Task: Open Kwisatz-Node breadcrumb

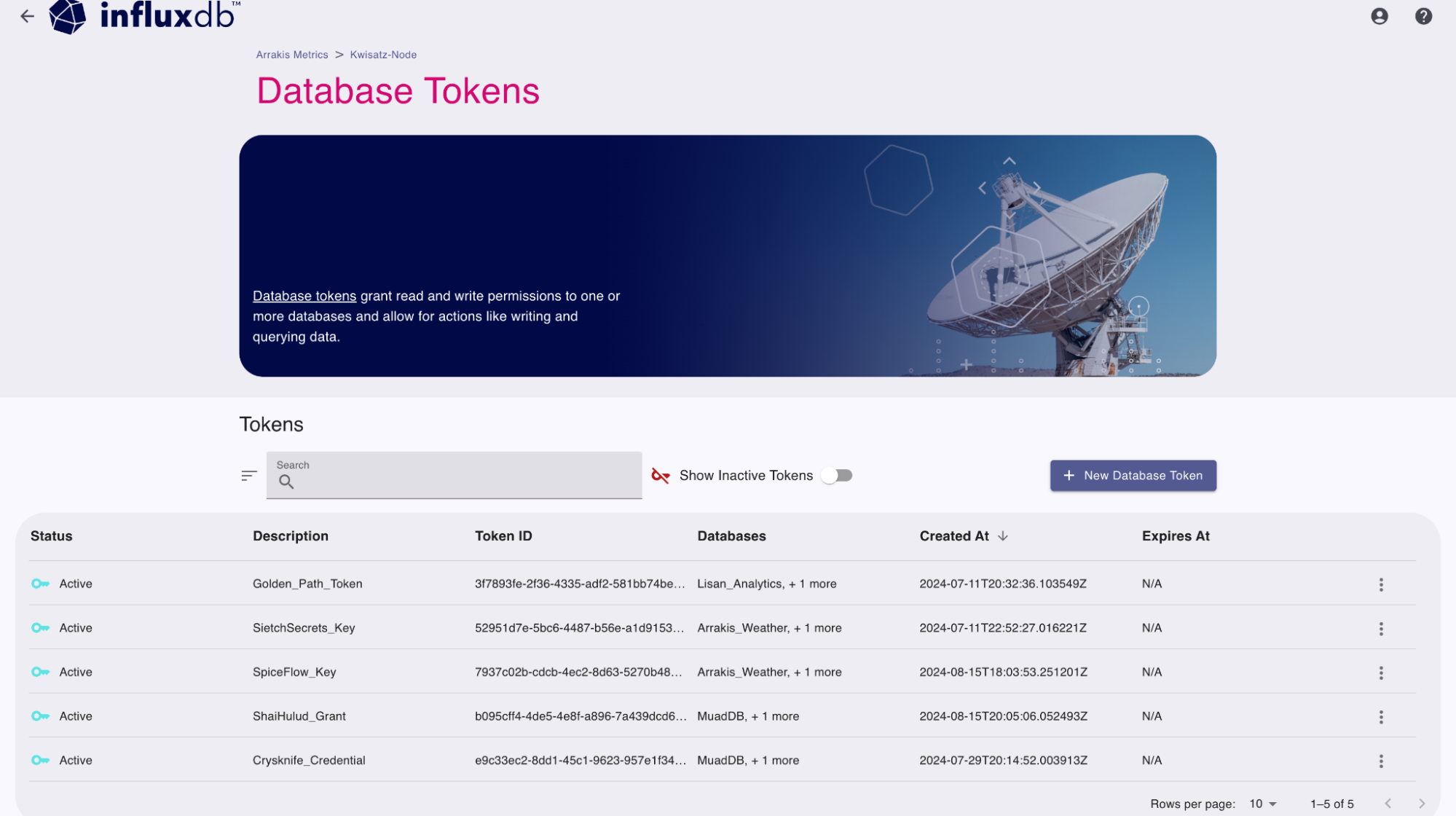Action: coord(383,55)
